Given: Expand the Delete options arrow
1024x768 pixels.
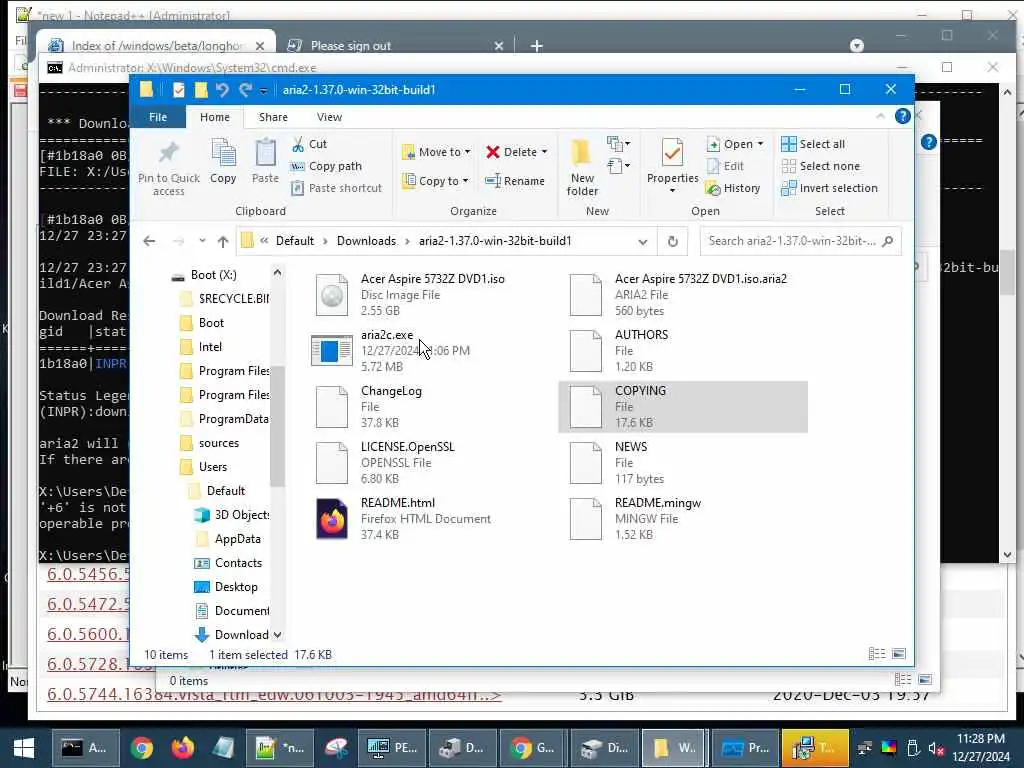Looking at the screenshot, I should pyautogui.click(x=544, y=152).
